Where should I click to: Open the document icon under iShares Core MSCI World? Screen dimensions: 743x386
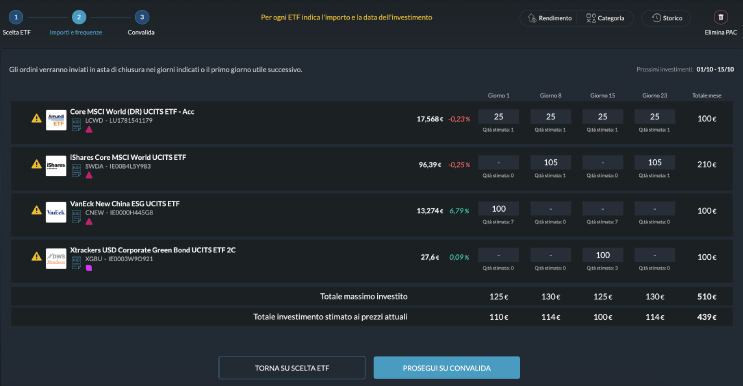(76, 171)
